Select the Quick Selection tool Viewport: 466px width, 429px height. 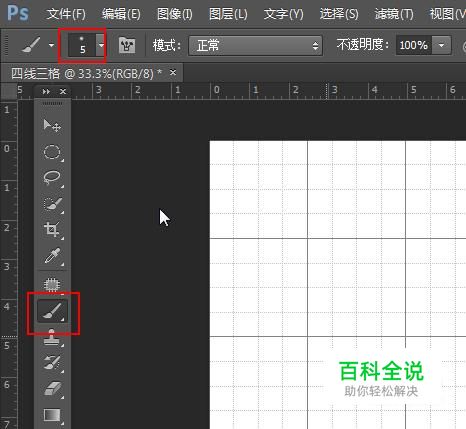coord(52,203)
